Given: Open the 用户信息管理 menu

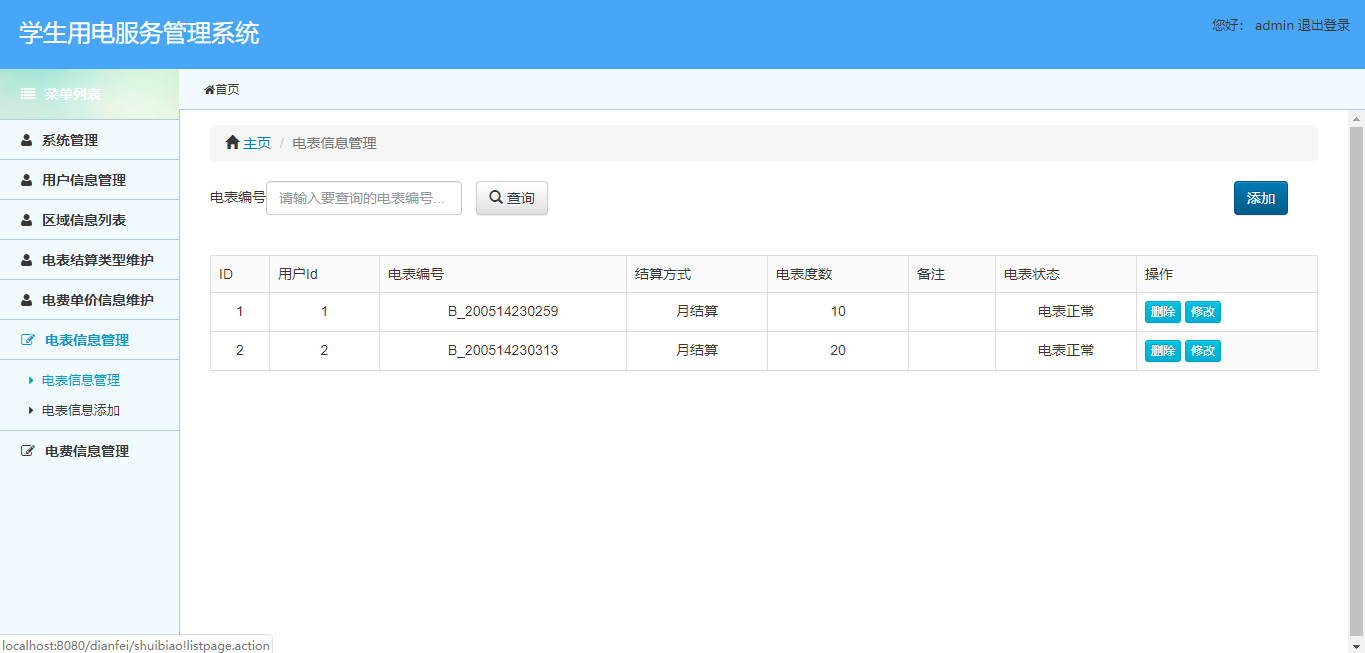Looking at the screenshot, I should 90,180.
